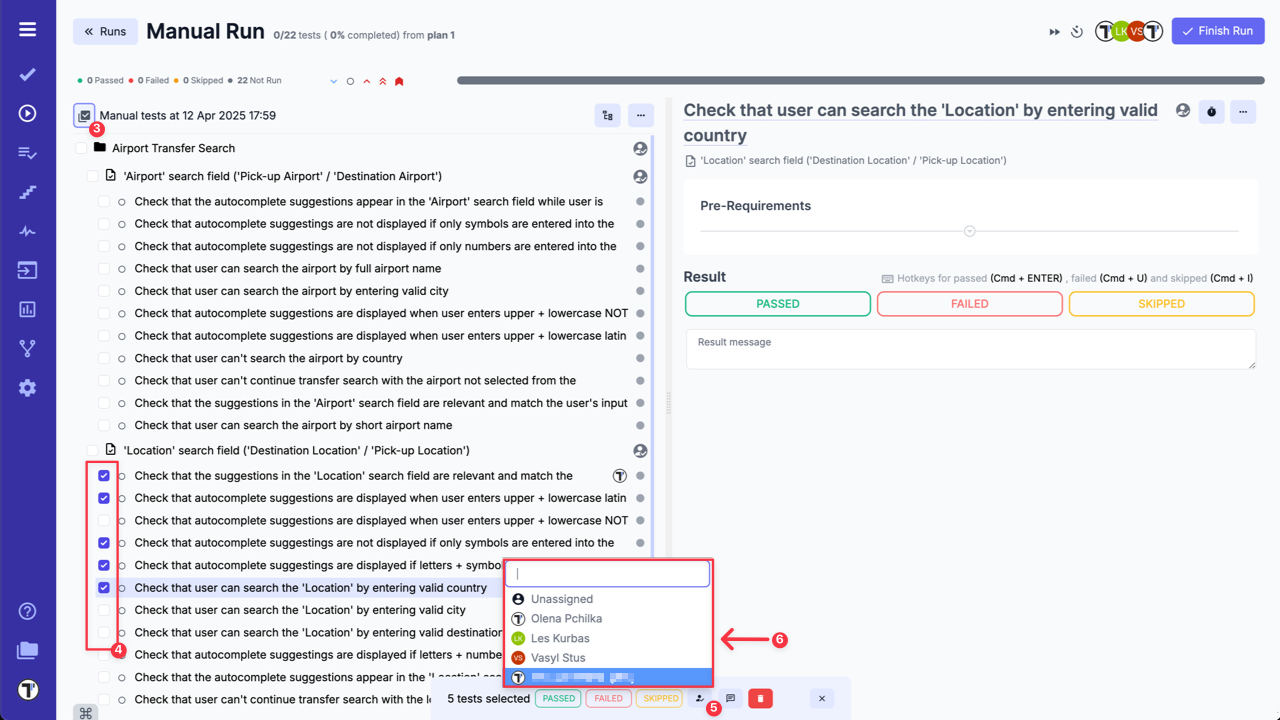
Task: Open the progress filter dropdown near 0 Not Run
Action: (333, 80)
